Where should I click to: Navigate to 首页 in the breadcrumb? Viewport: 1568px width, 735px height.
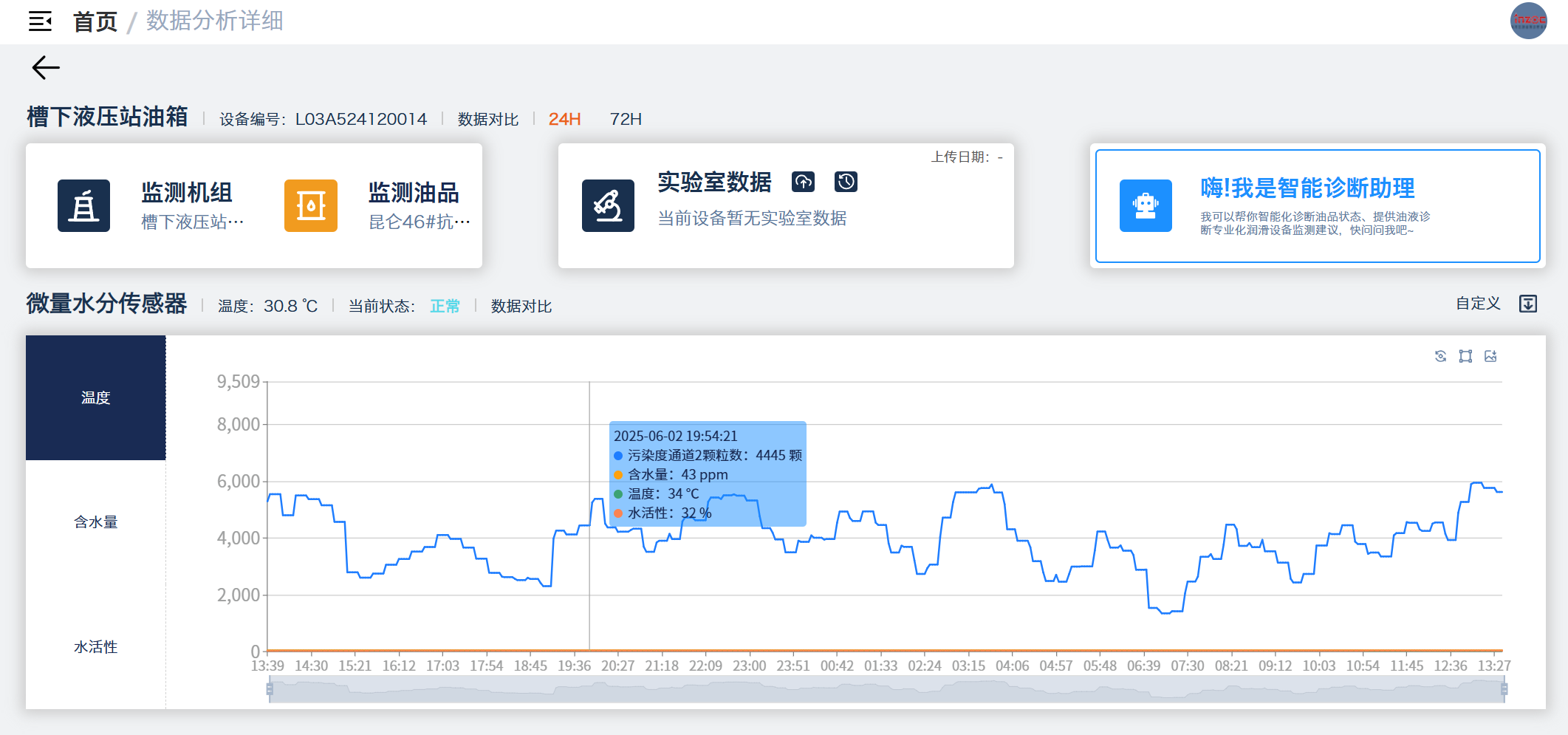pos(94,21)
